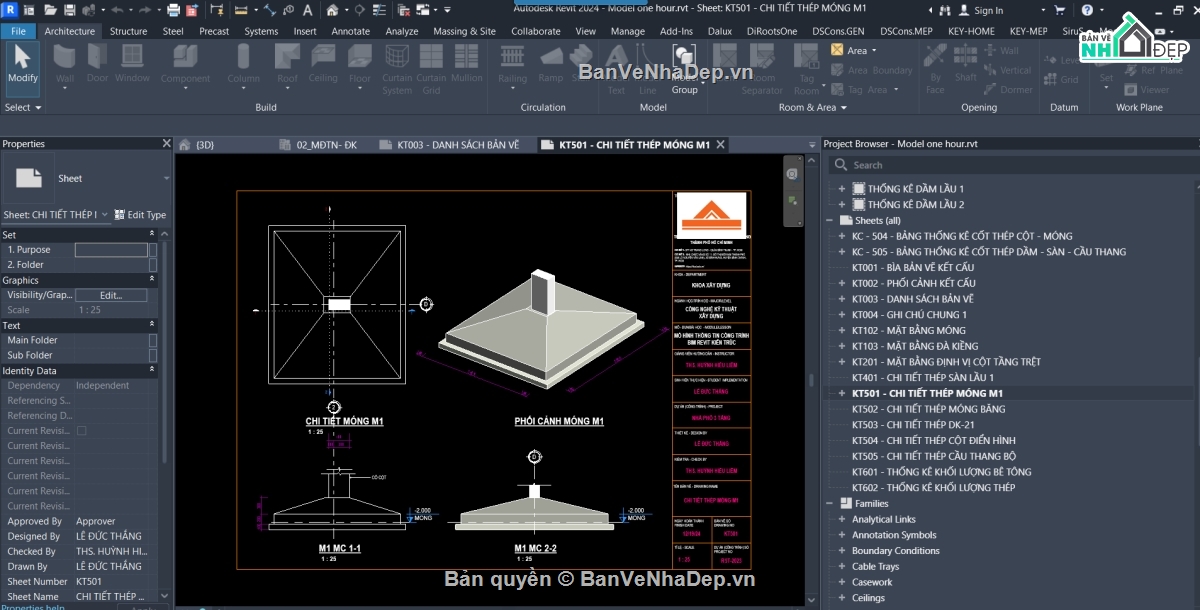Click the Measure ruler icon
1200x610 pixels.
tap(240, 9)
